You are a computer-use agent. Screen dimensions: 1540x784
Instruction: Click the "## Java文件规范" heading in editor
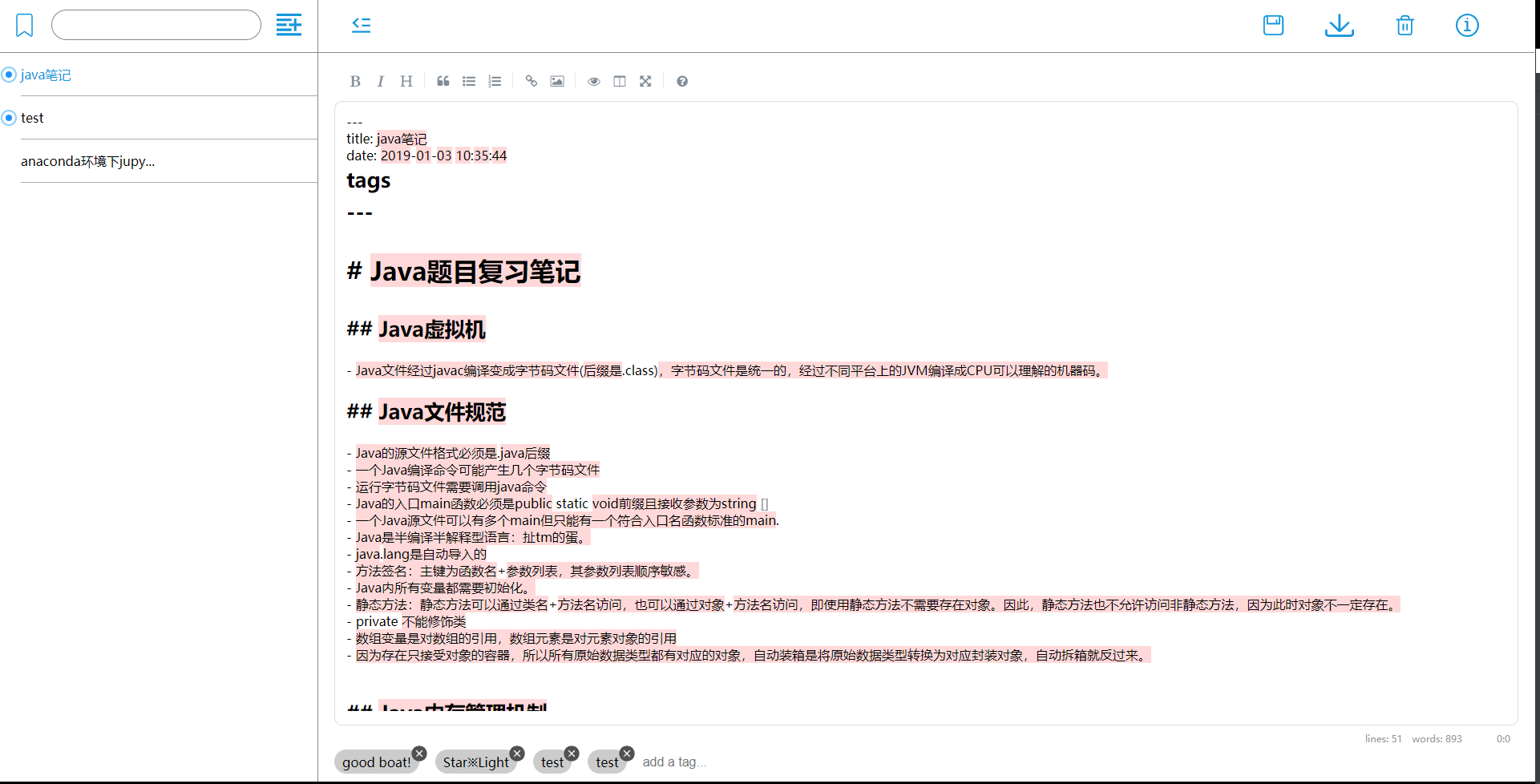(426, 412)
